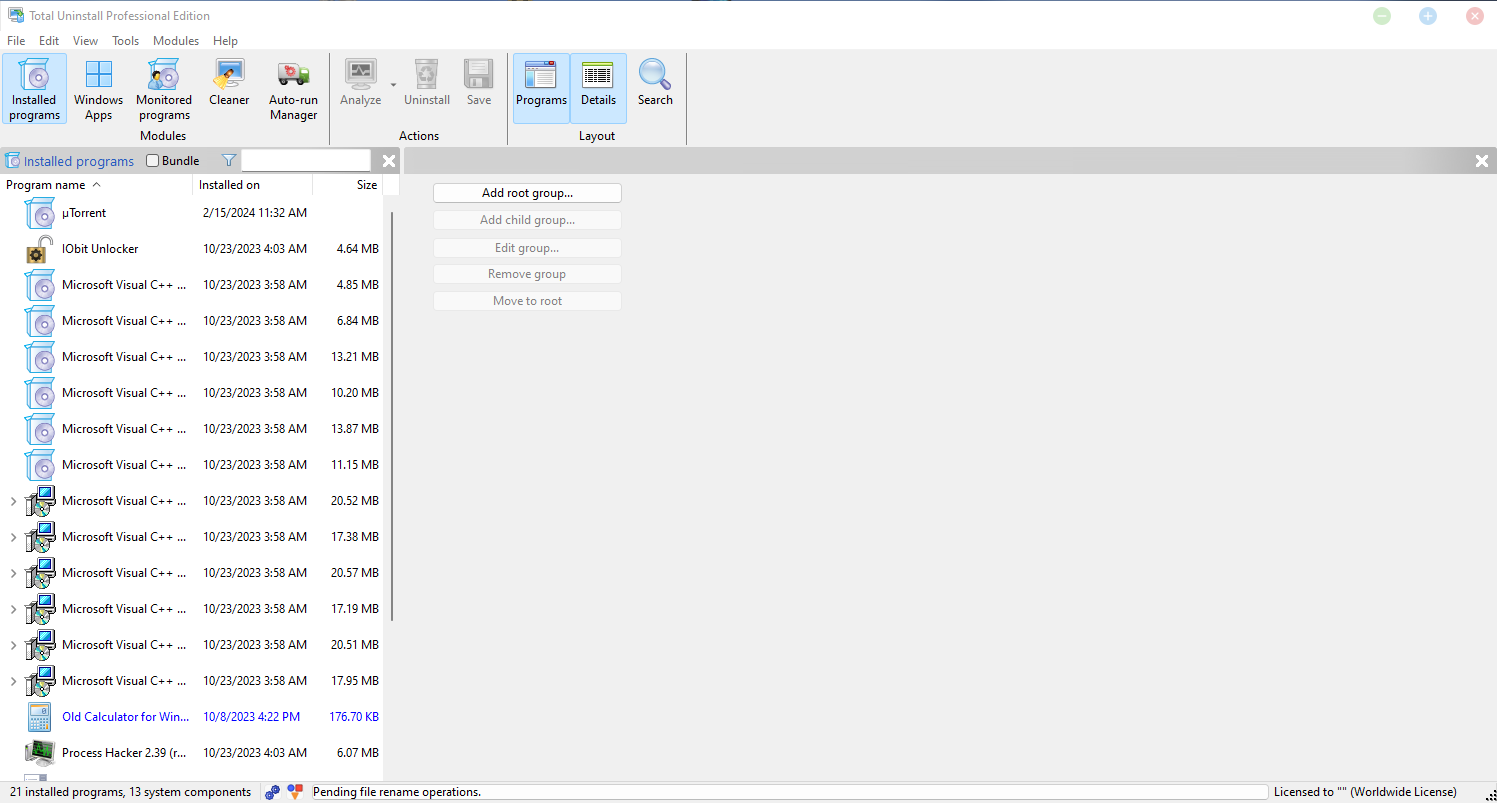1497x803 pixels.
Task: Click the filter funnel icon
Action: click(x=229, y=161)
